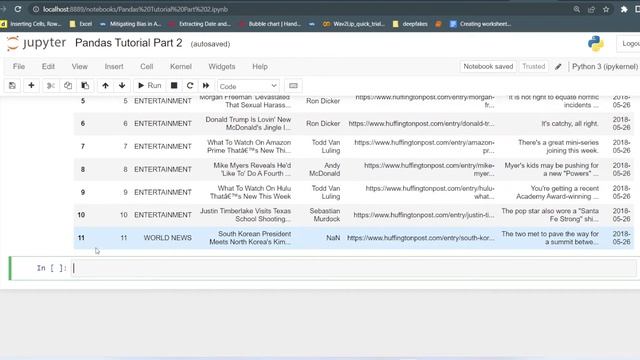This screenshot has width=640, height=360.
Task: Move selected cell up arrow
Action: point(105,86)
